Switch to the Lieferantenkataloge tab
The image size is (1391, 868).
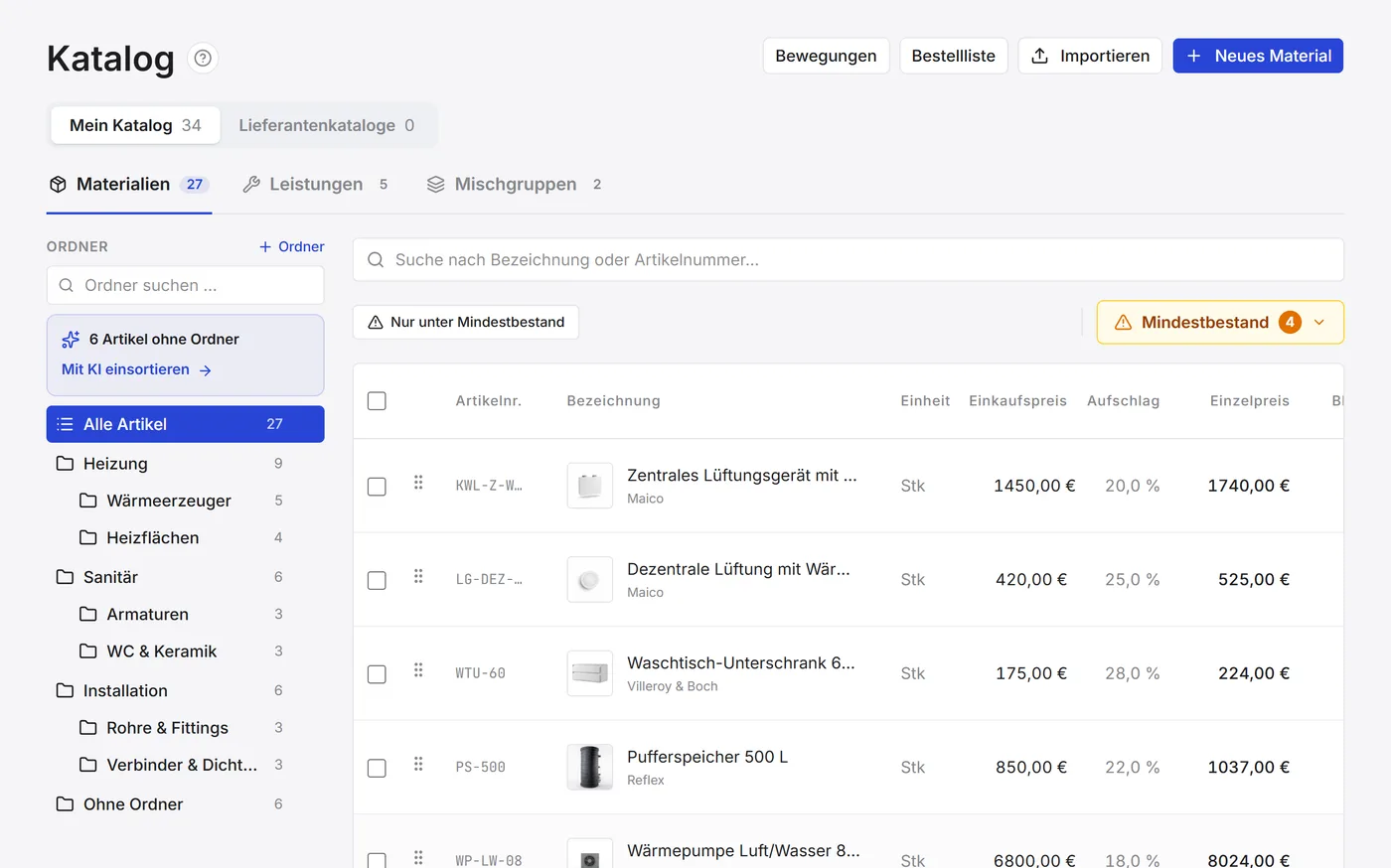[x=326, y=125]
